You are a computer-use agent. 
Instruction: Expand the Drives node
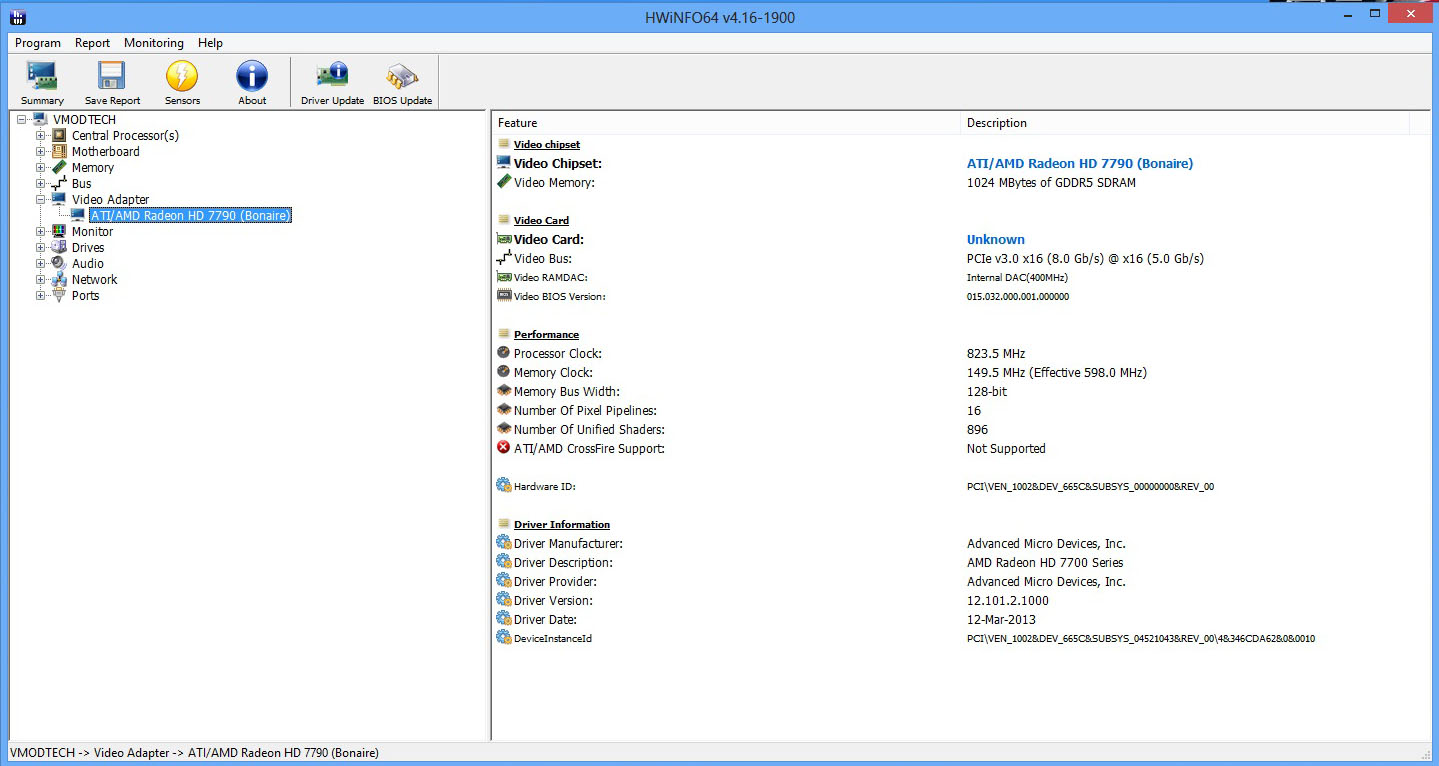point(41,248)
